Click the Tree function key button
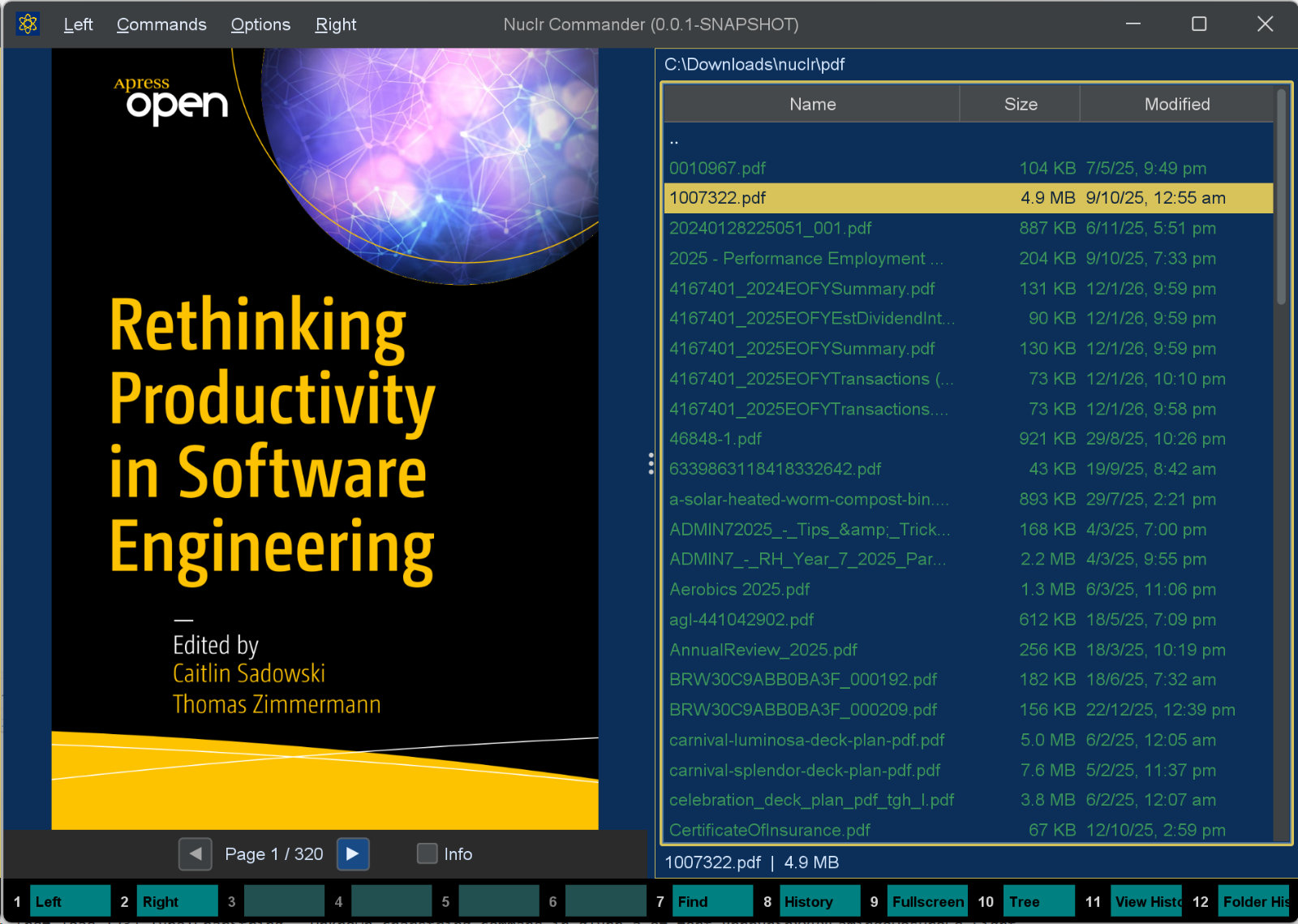This screenshot has width=1298, height=924. point(1039,901)
